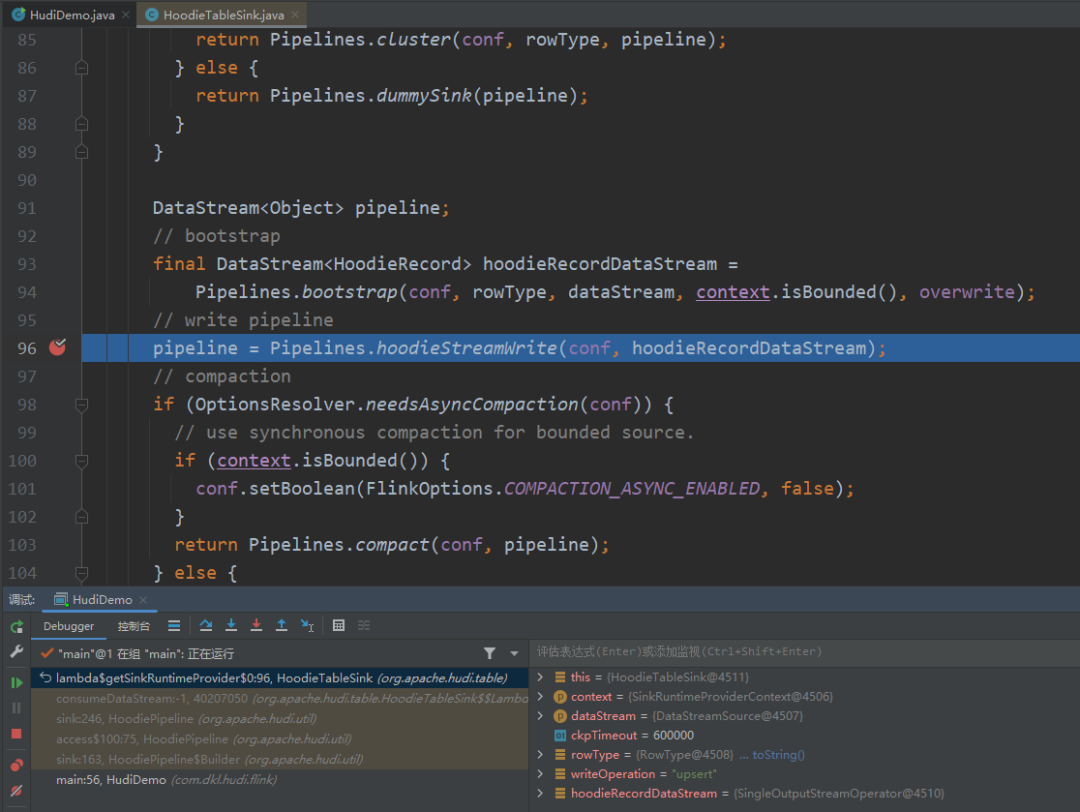The width and height of the screenshot is (1080, 812).
Task: Click the toString() link for rowType
Action: (778, 755)
